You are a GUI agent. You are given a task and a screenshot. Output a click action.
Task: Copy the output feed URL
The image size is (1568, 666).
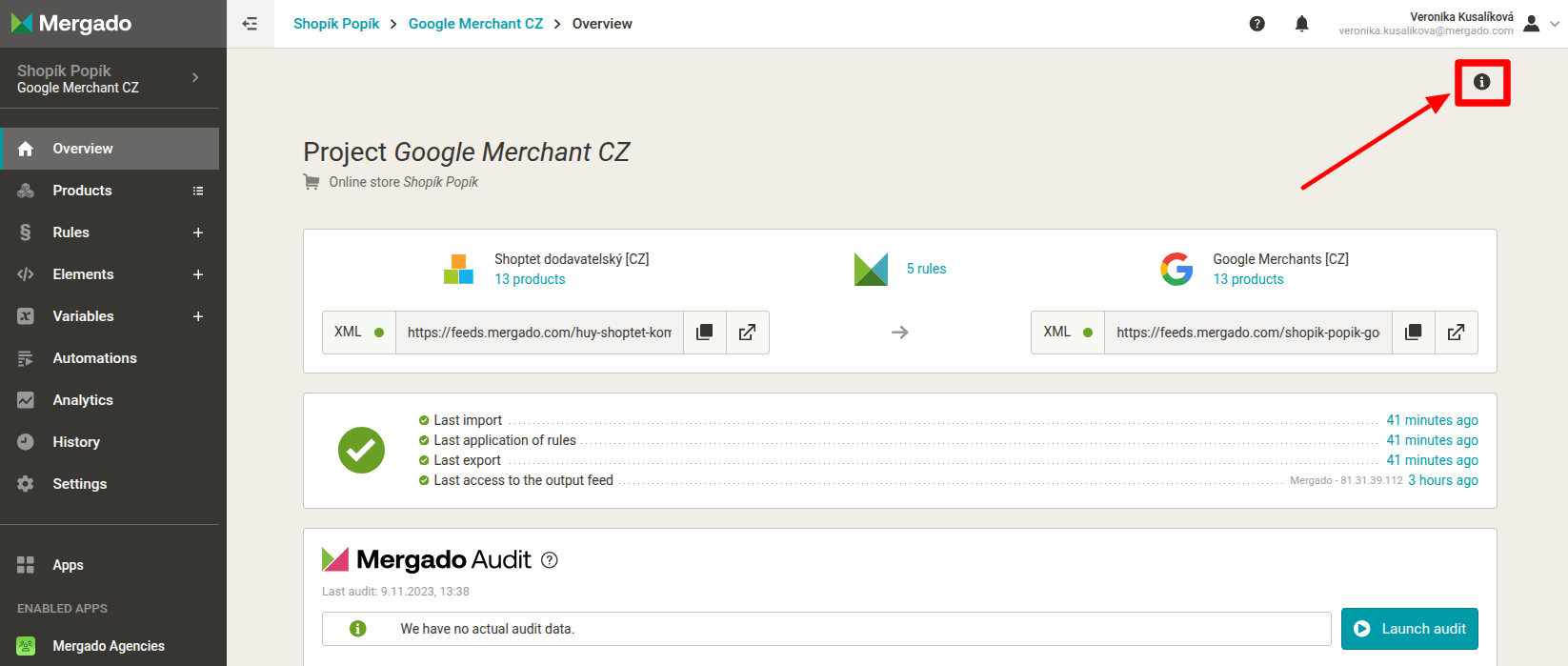pos(1414,333)
